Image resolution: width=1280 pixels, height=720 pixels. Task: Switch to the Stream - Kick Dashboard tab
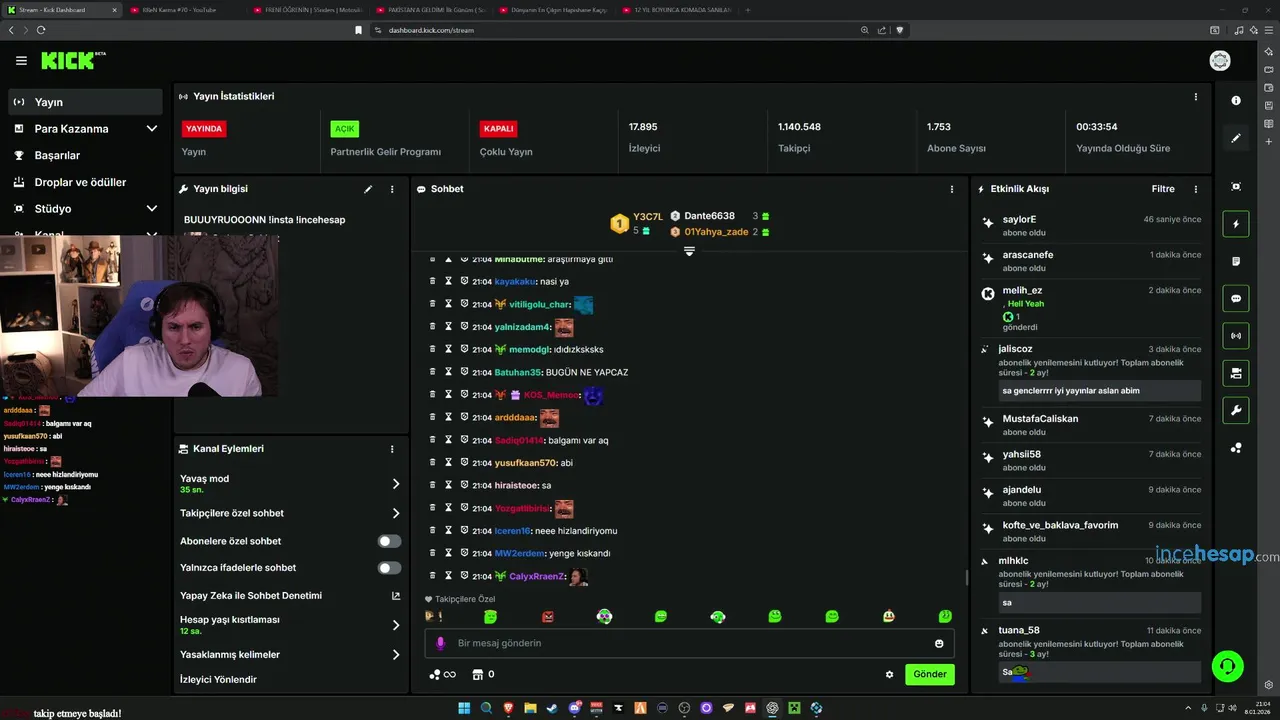[60, 10]
